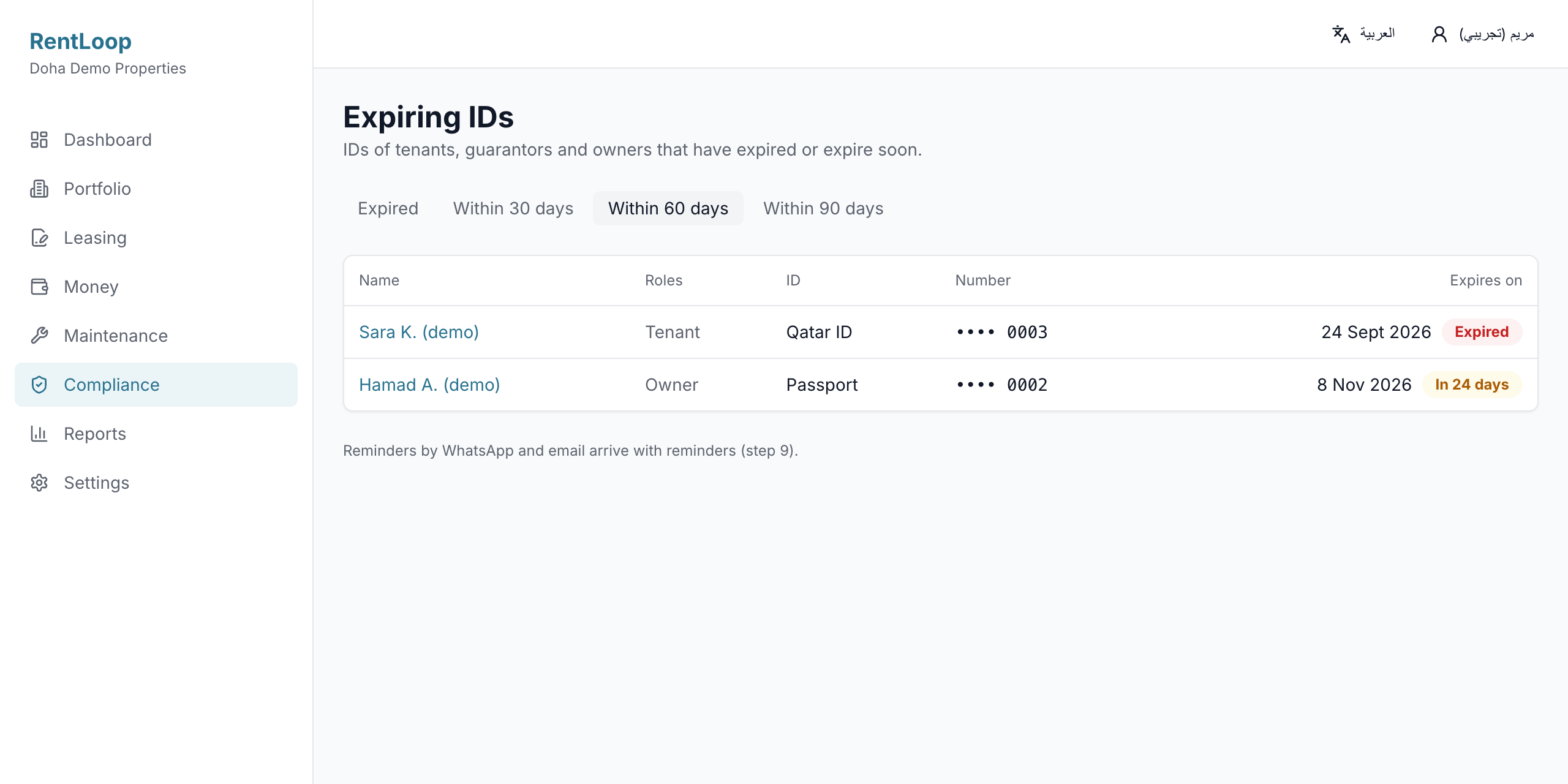The width and height of the screenshot is (1568, 784).
Task: Click the Settings gear icon
Action: click(39, 483)
